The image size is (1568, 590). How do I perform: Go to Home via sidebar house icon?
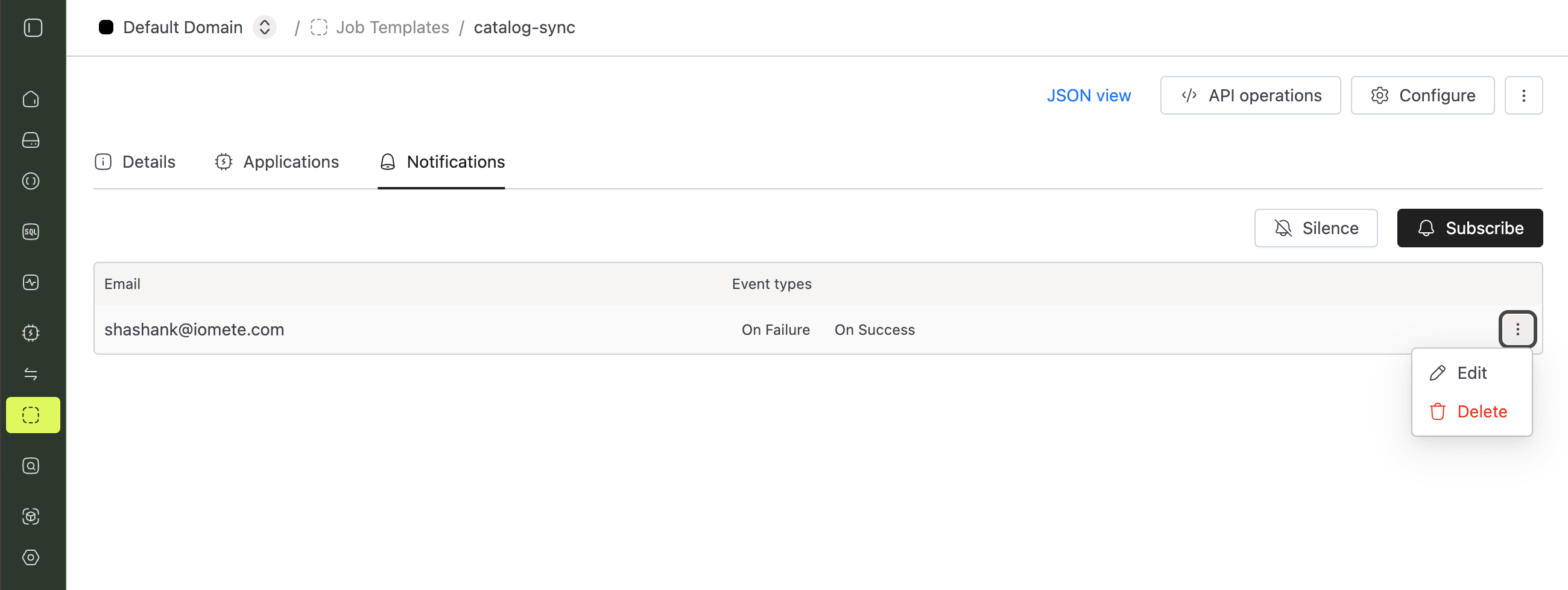[x=31, y=100]
